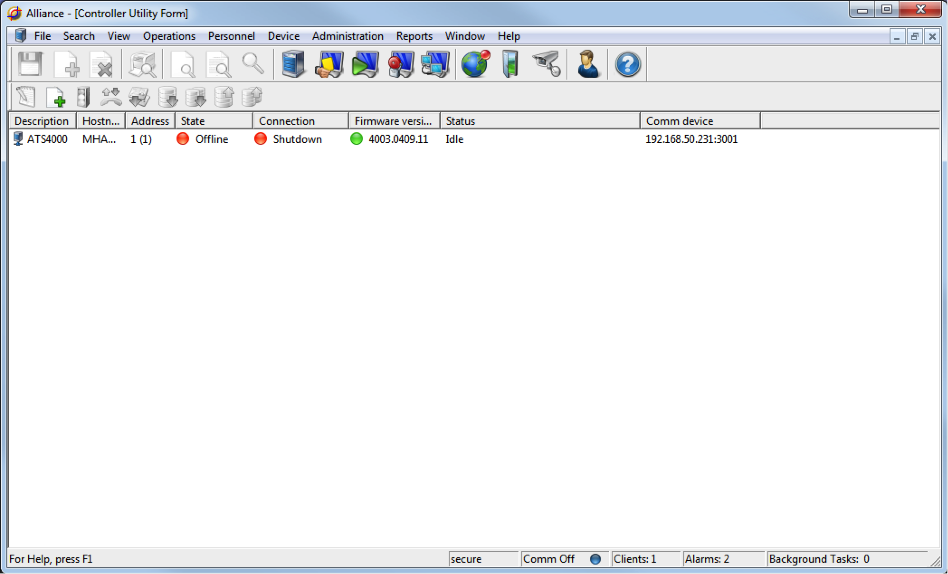This screenshot has width=948, height=574.
Task: Open the Personnel menu
Action: [x=231, y=36]
